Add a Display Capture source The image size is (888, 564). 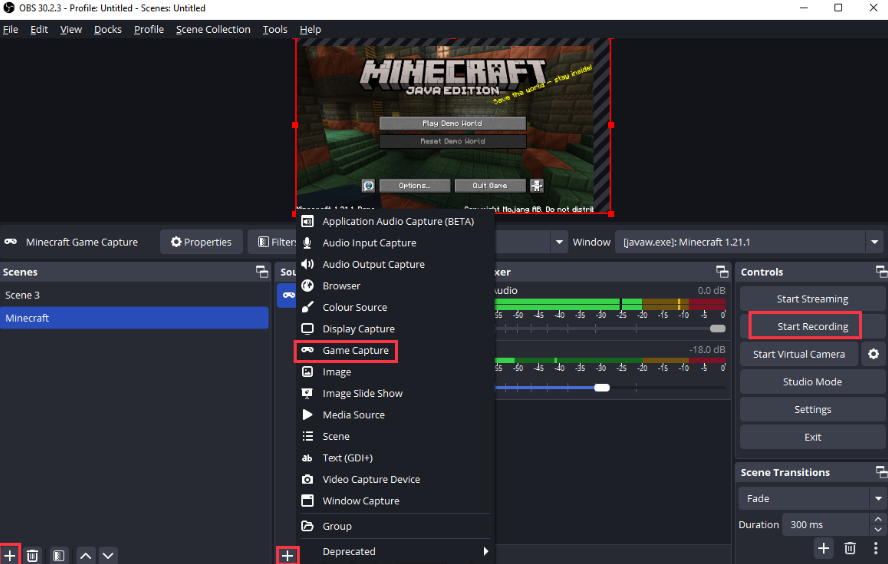(395, 329)
